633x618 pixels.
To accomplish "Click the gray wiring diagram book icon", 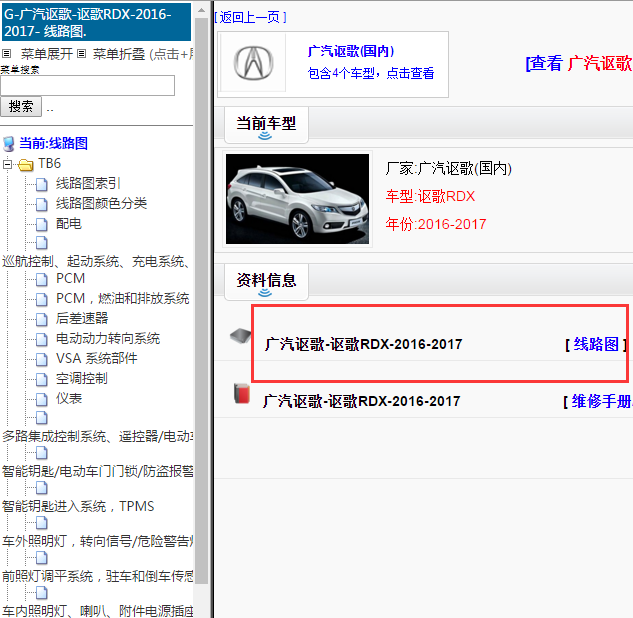I will tap(241, 335).
